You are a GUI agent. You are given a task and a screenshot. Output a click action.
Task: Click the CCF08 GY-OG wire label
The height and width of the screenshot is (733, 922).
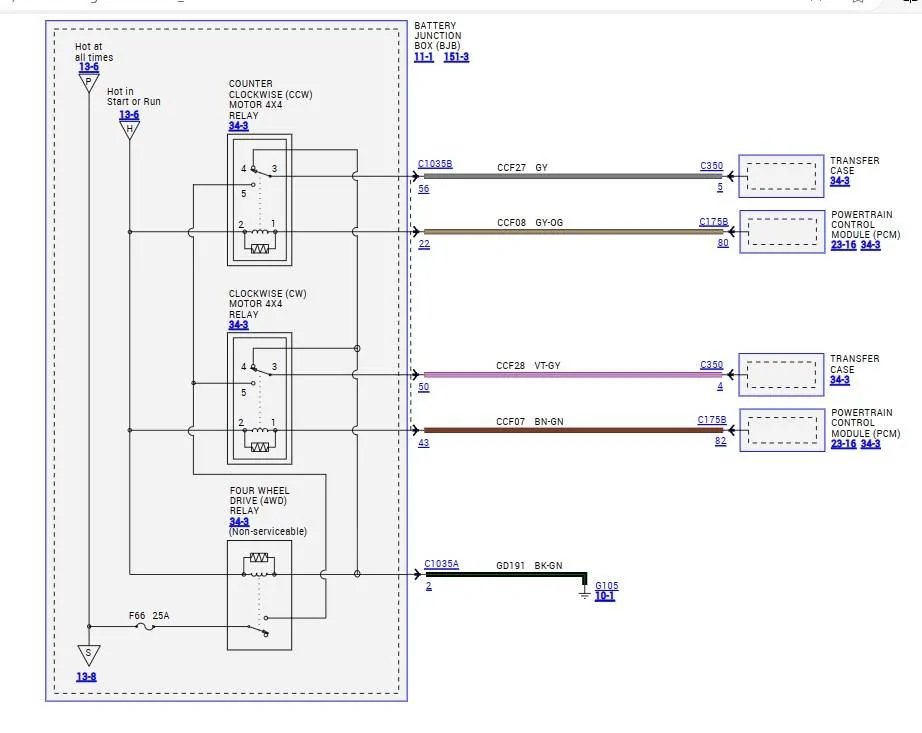pyautogui.click(x=530, y=223)
